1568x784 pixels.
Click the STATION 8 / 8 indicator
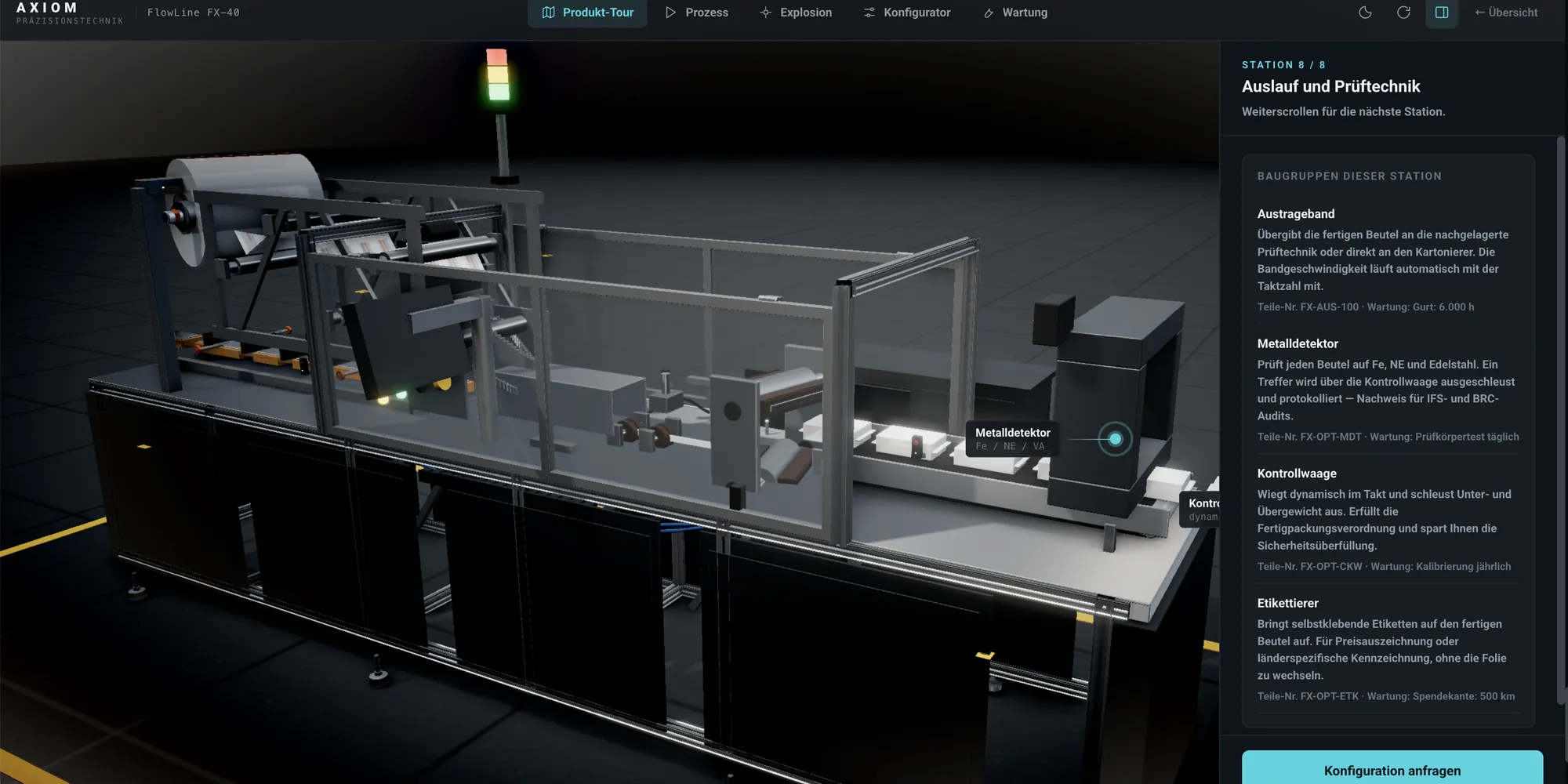coord(1284,65)
